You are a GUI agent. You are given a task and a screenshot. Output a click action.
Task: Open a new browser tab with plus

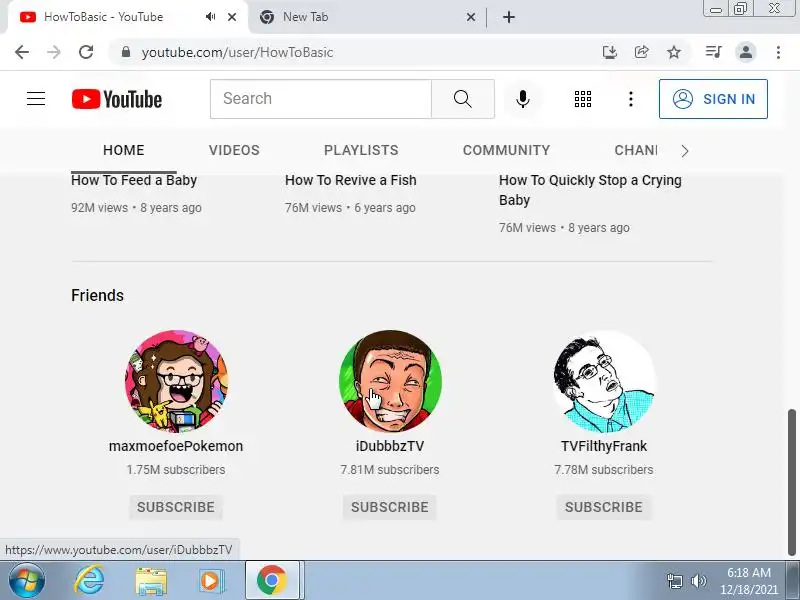(509, 17)
